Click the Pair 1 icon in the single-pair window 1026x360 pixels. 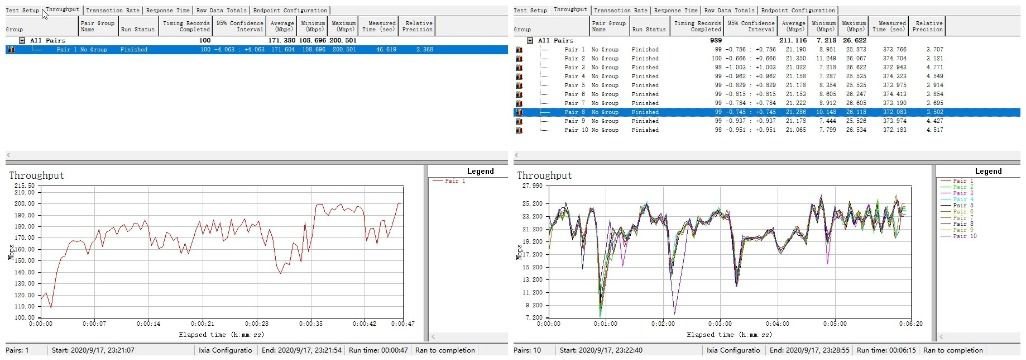[x=10, y=50]
